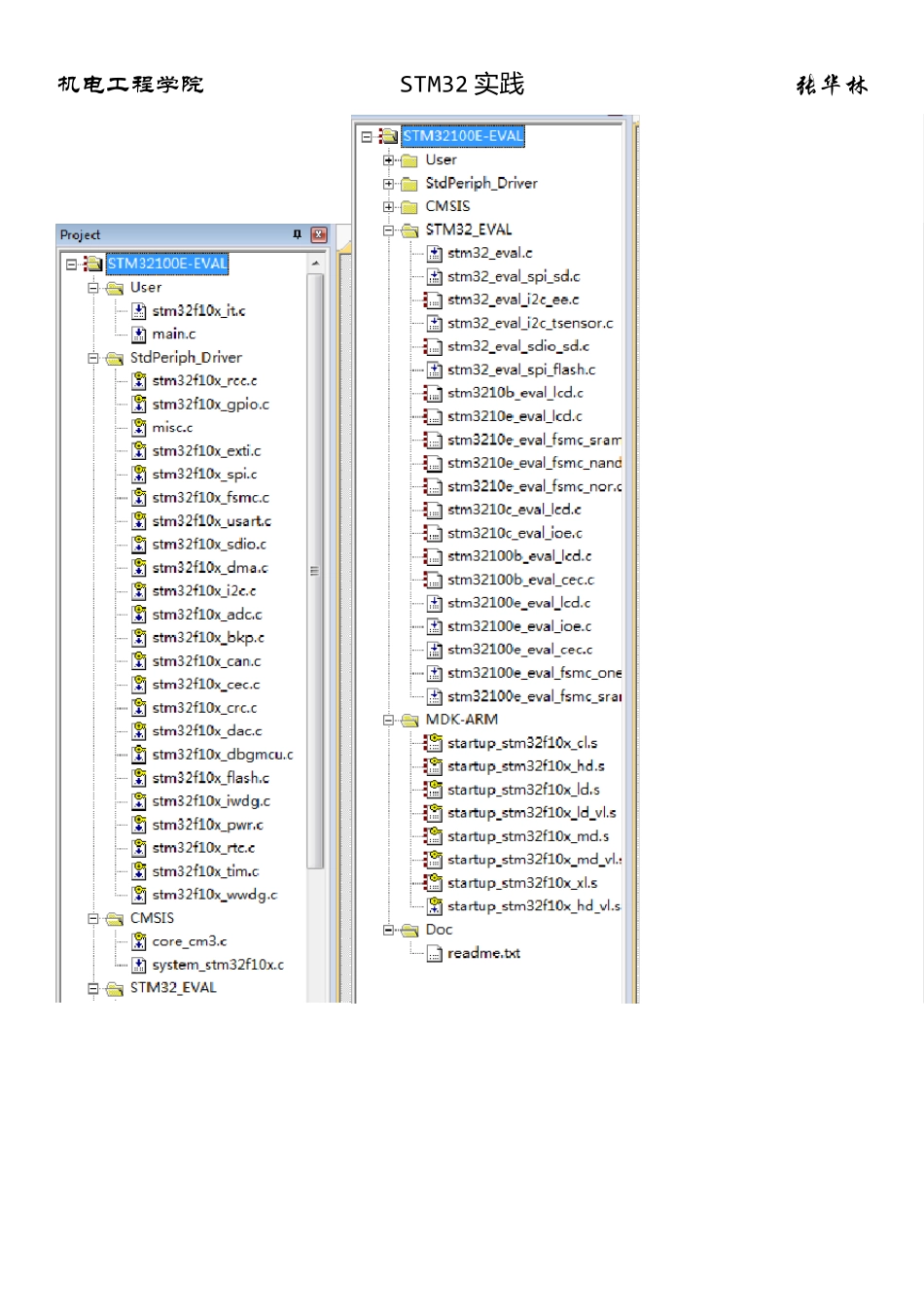
Task: Click the icon beside startup_stm32f10x_cl.s
Action: click(434, 743)
